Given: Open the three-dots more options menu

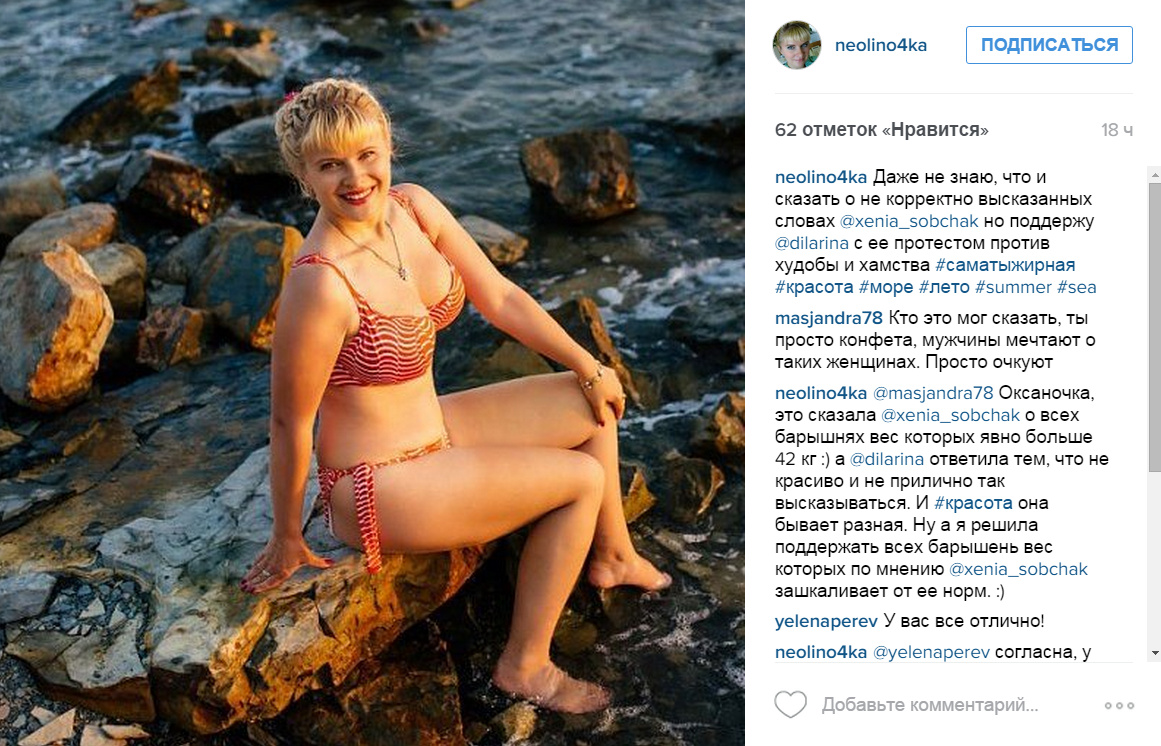Looking at the screenshot, I should [1119, 705].
